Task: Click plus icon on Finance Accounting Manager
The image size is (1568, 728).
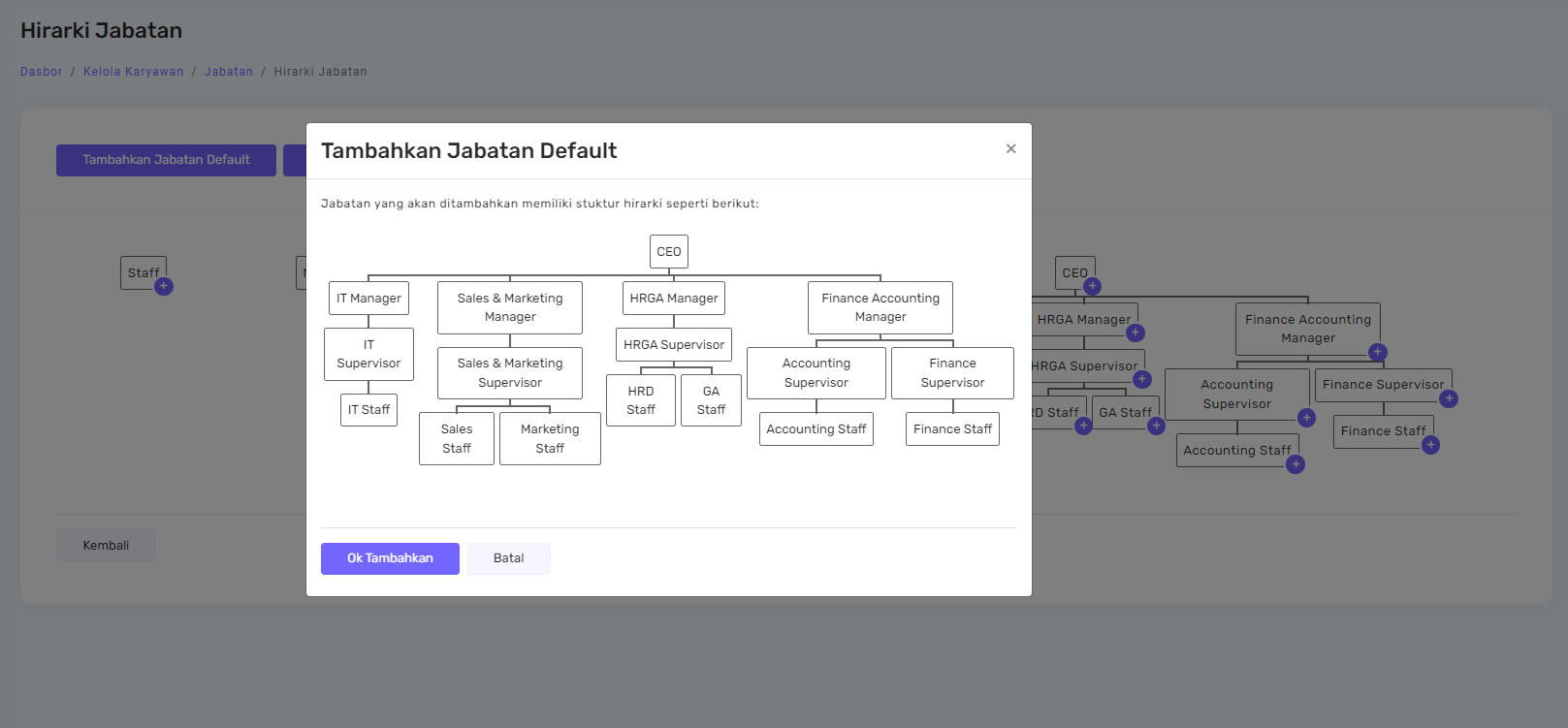Action: click(x=1377, y=352)
